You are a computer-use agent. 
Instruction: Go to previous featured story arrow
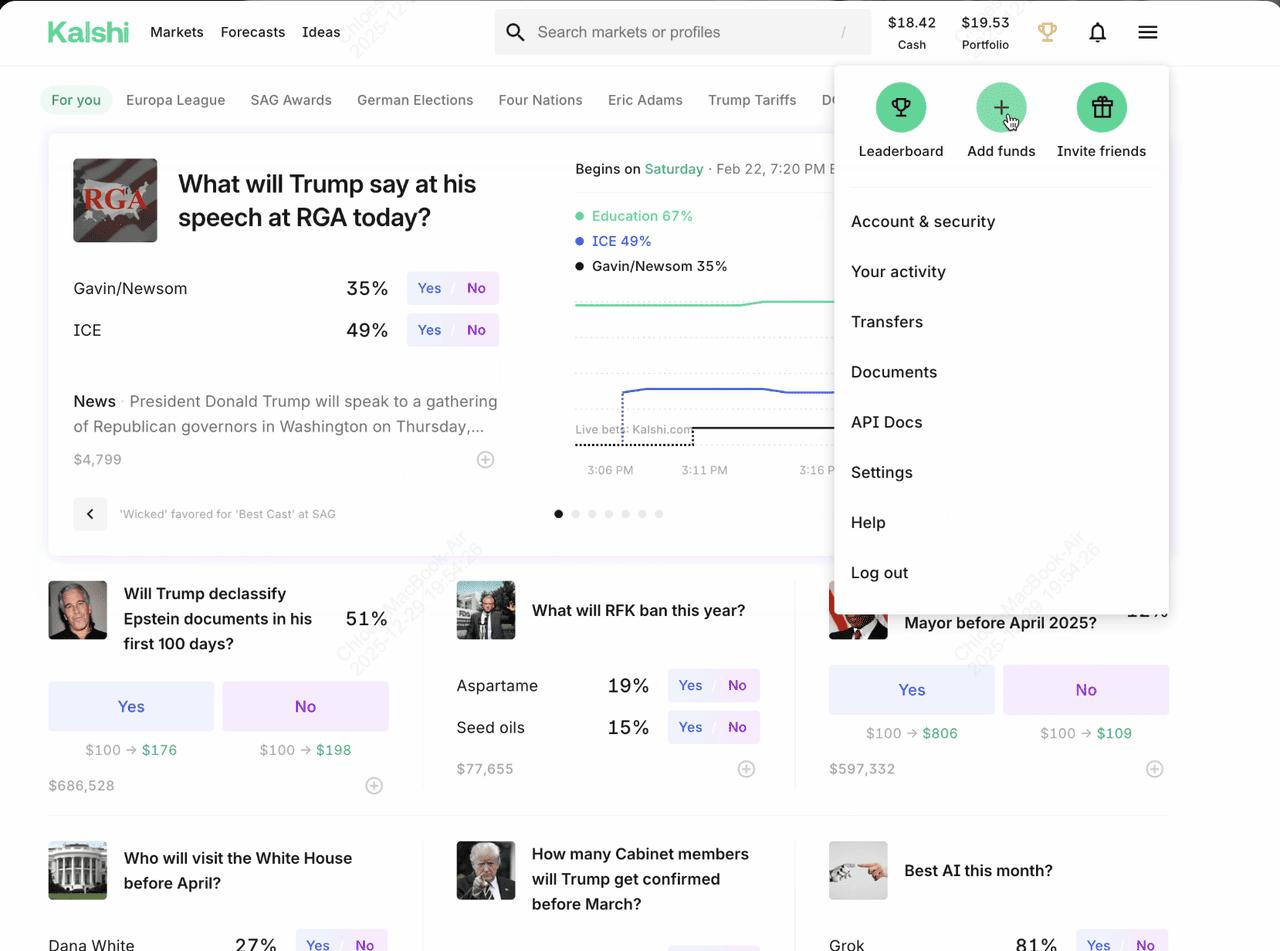point(90,514)
